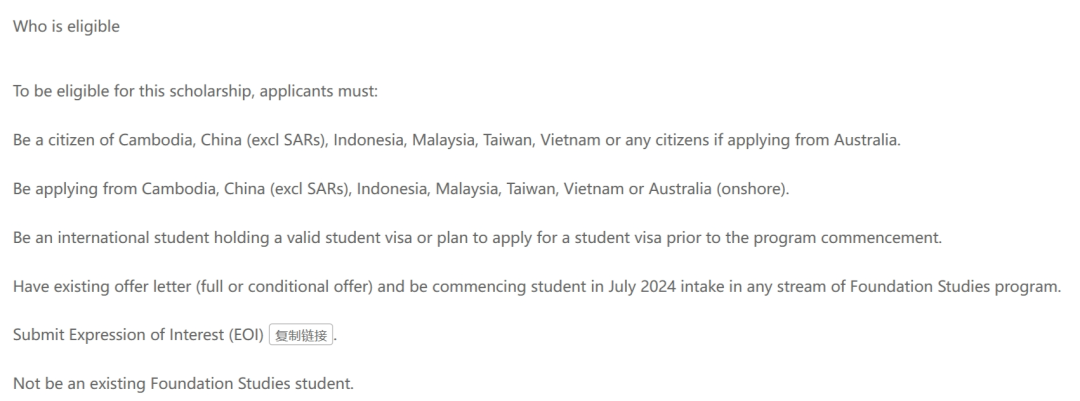Click the line starting 'Be a citizen of Cambodia'

click(457, 140)
